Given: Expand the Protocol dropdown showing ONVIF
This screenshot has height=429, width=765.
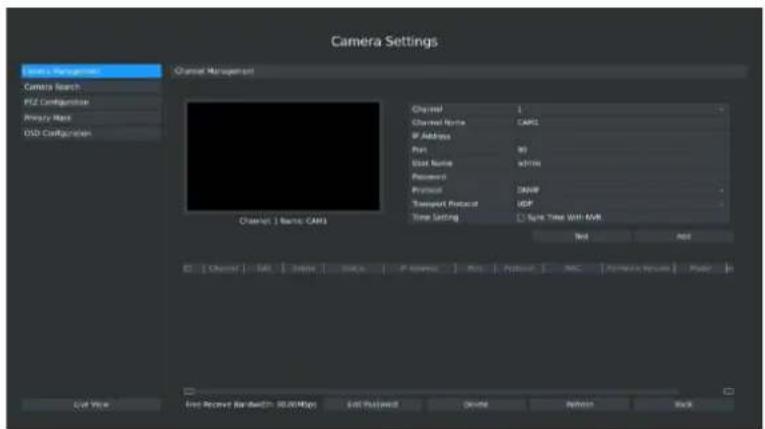Looking at the screenshot, I should coord(621,190).
